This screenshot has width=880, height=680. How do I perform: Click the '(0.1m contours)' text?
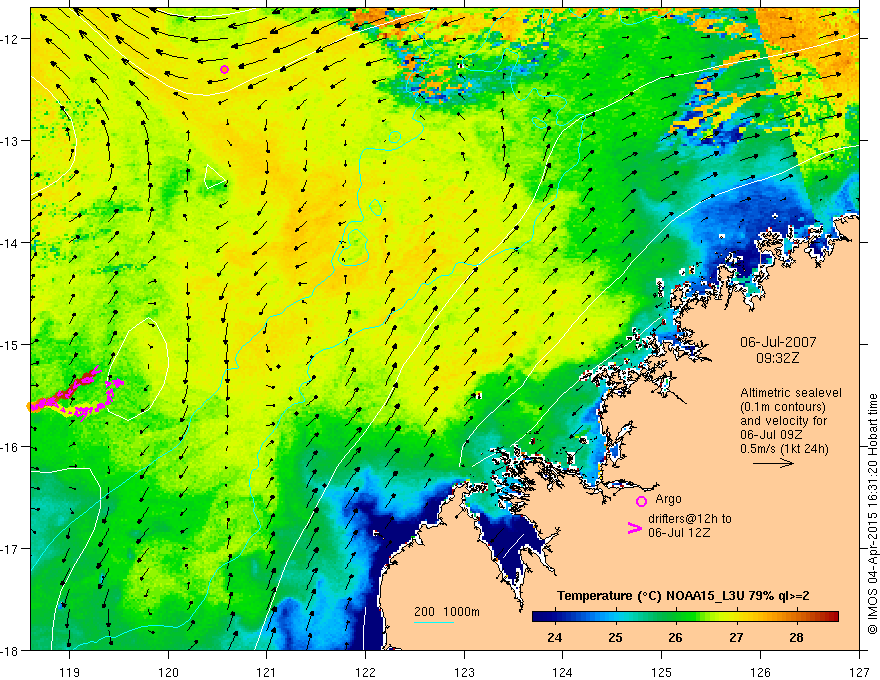coord(782,407)
